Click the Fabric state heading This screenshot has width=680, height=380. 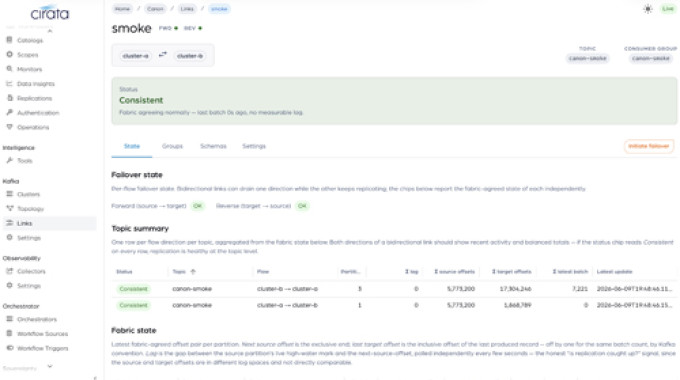[x=134, y=331]
